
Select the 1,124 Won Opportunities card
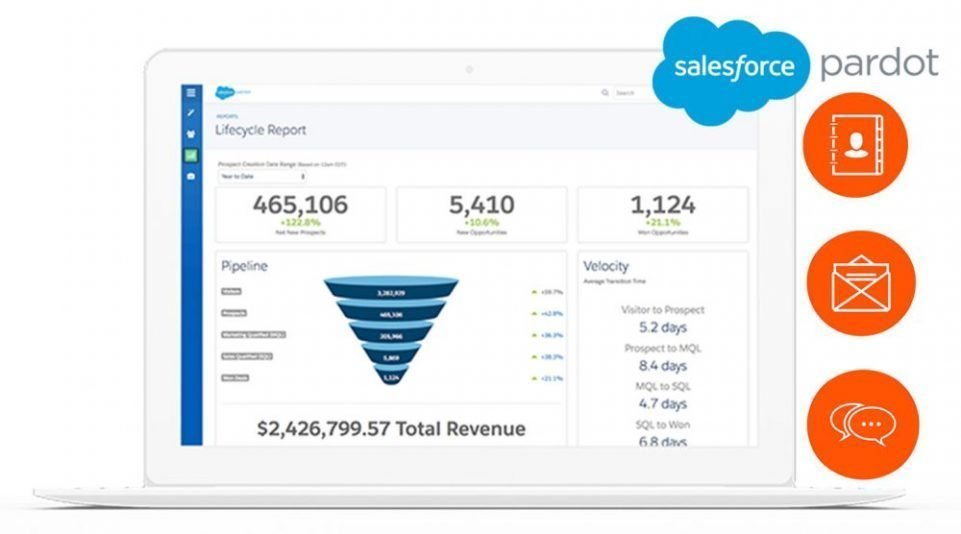[663, 215]
